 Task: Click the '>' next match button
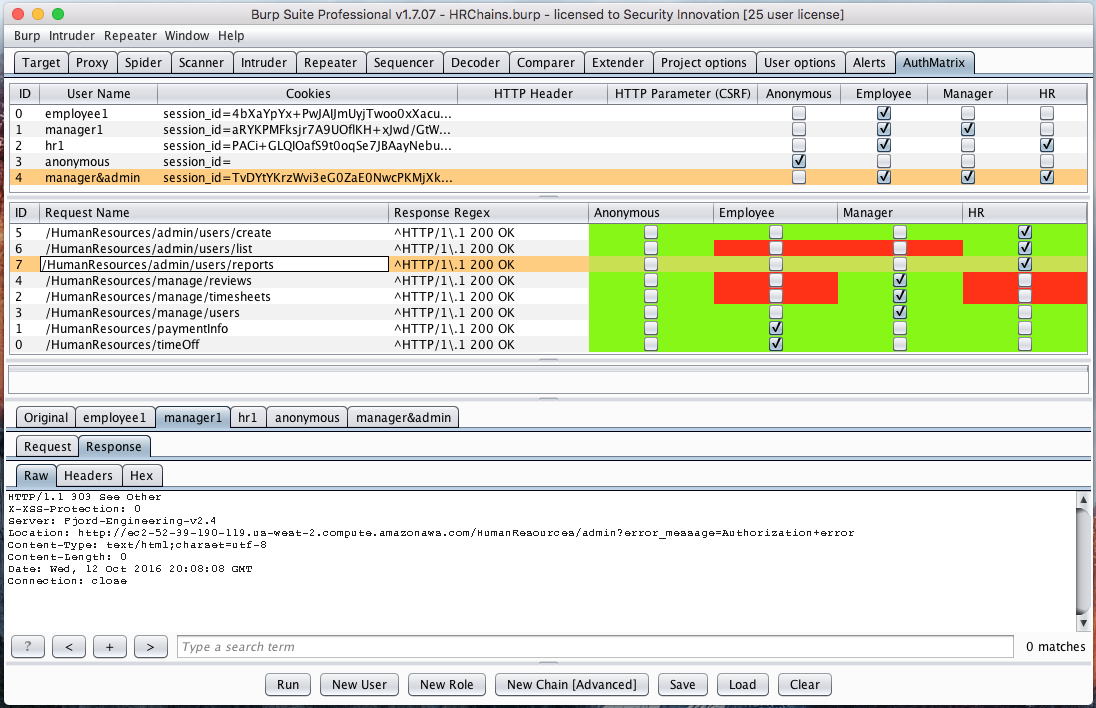click(x=150, y=647)
